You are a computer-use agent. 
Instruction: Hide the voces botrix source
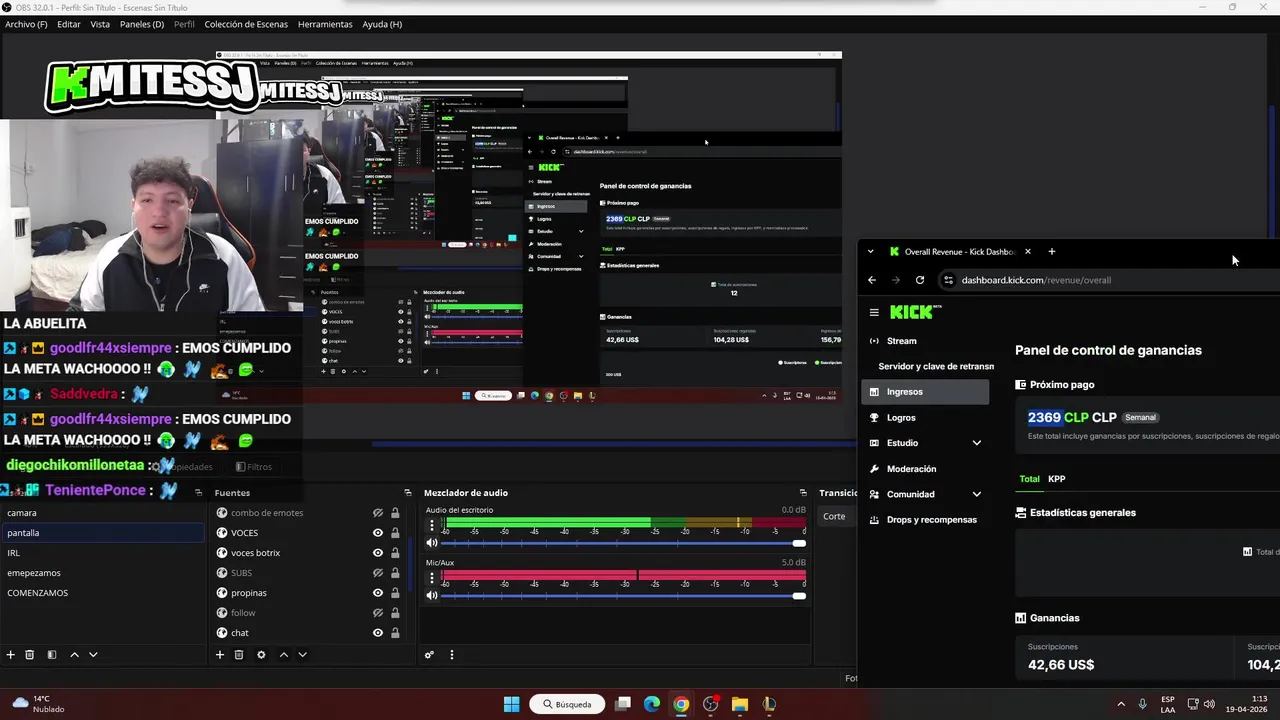coord(378,553)
